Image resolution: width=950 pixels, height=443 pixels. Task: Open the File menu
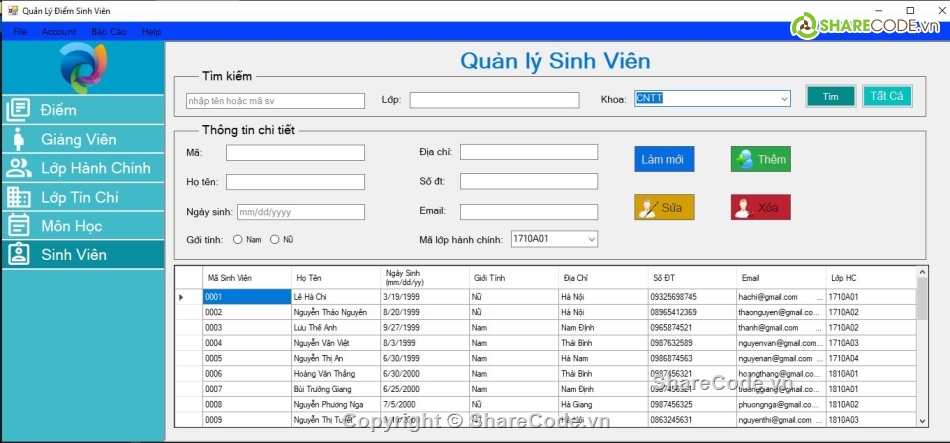[20, 32]
